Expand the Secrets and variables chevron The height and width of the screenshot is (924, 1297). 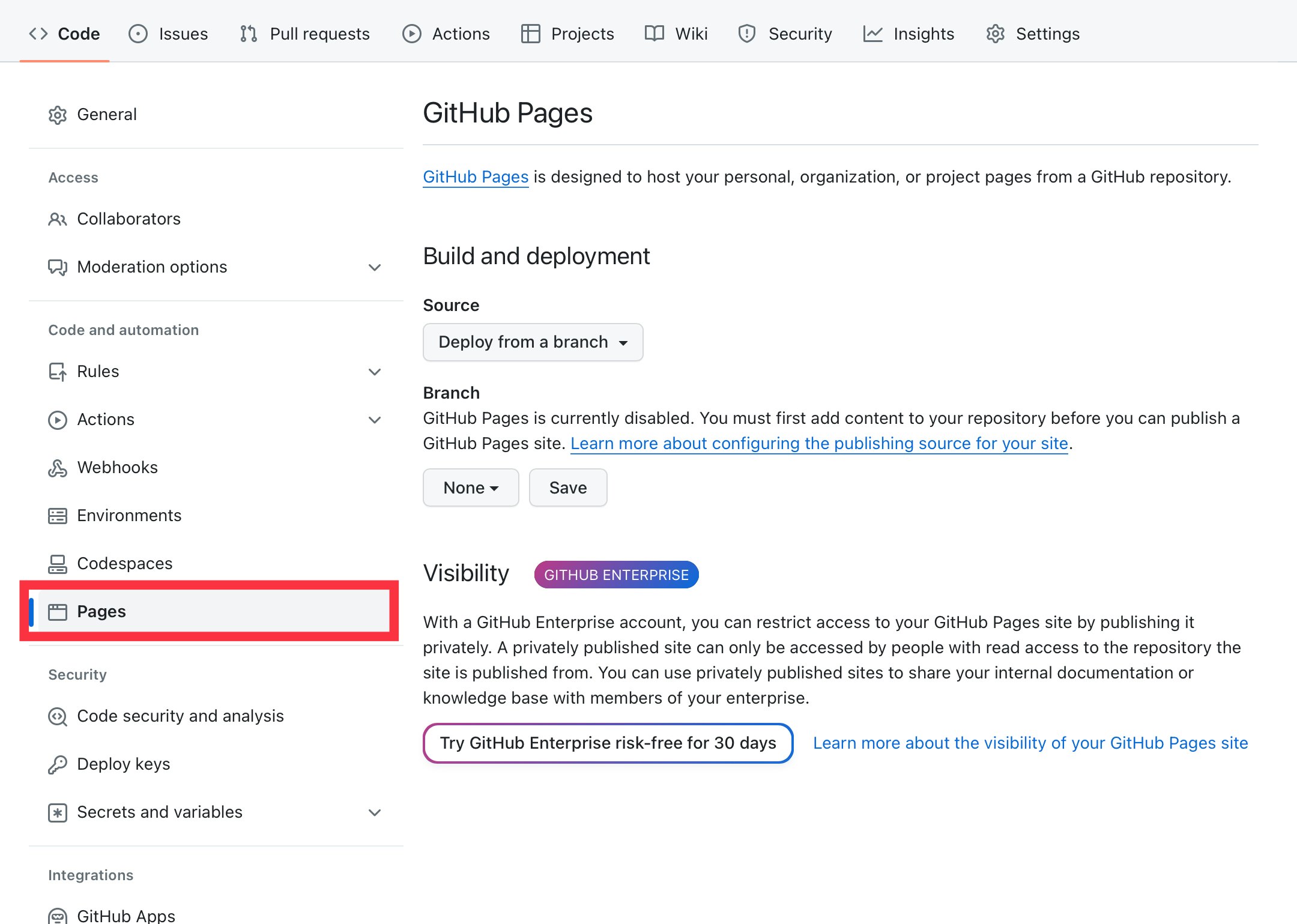375,812
